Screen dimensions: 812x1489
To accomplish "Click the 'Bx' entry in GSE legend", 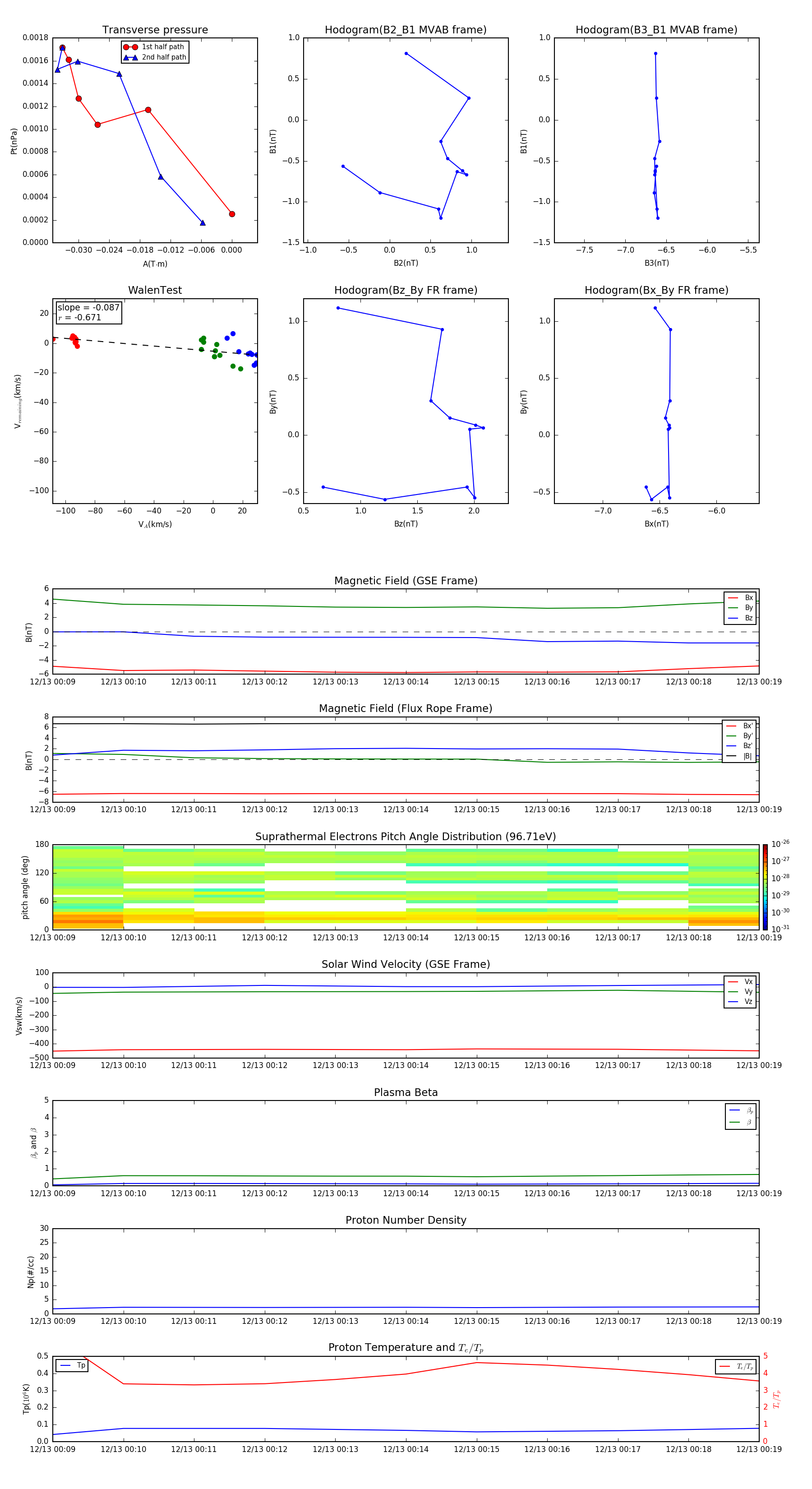I will coord(740,598).
